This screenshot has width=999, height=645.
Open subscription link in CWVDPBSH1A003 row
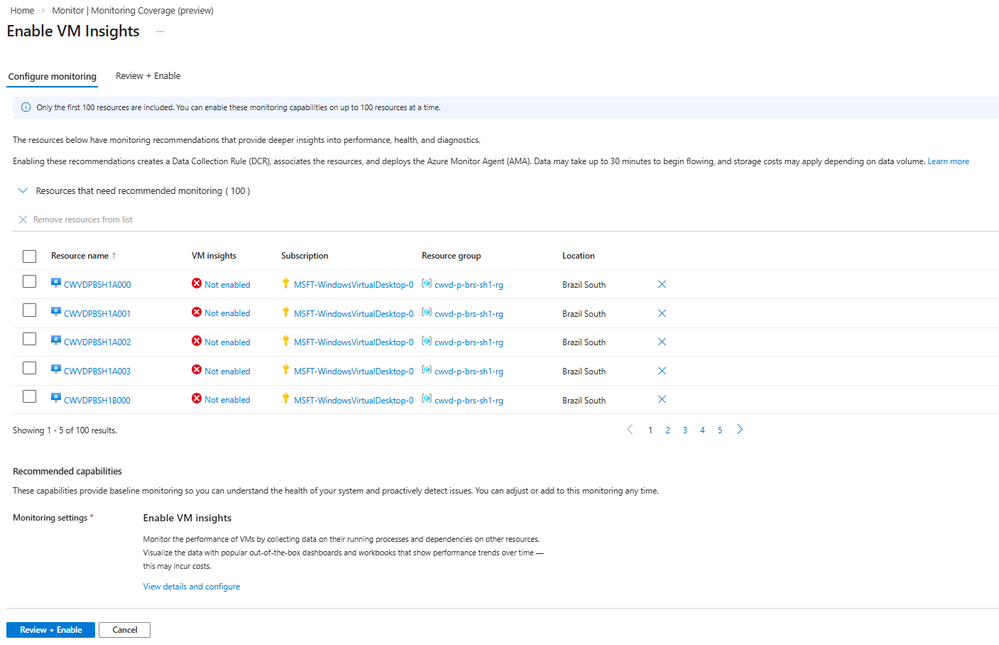pyautogui.click(x=354, y=371)
